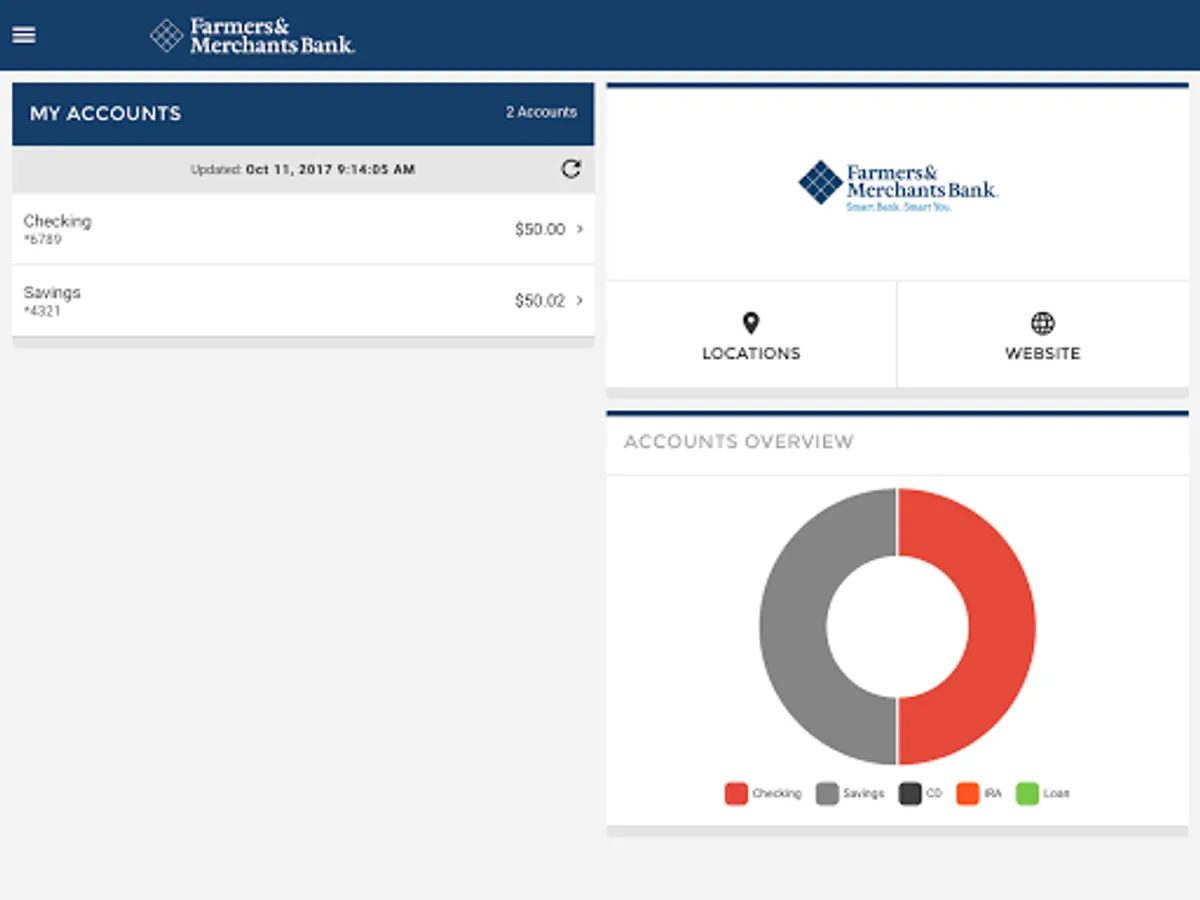Click the gray Savings legend swatch
The width and height of the screenshot is (1200, 900).
click(x=827, y=794)
